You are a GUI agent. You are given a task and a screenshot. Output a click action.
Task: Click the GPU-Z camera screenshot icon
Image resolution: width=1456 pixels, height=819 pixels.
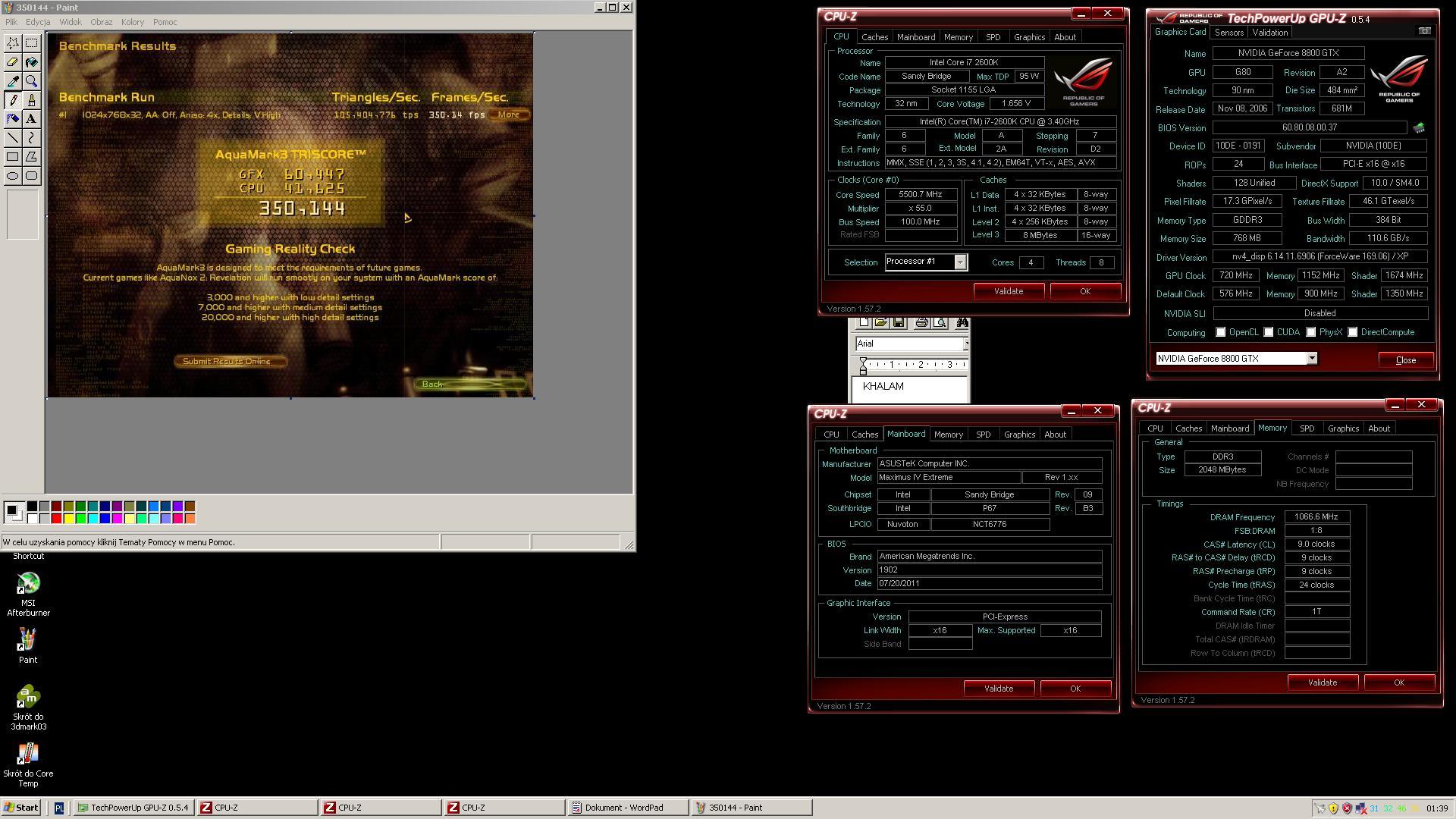1424,31
